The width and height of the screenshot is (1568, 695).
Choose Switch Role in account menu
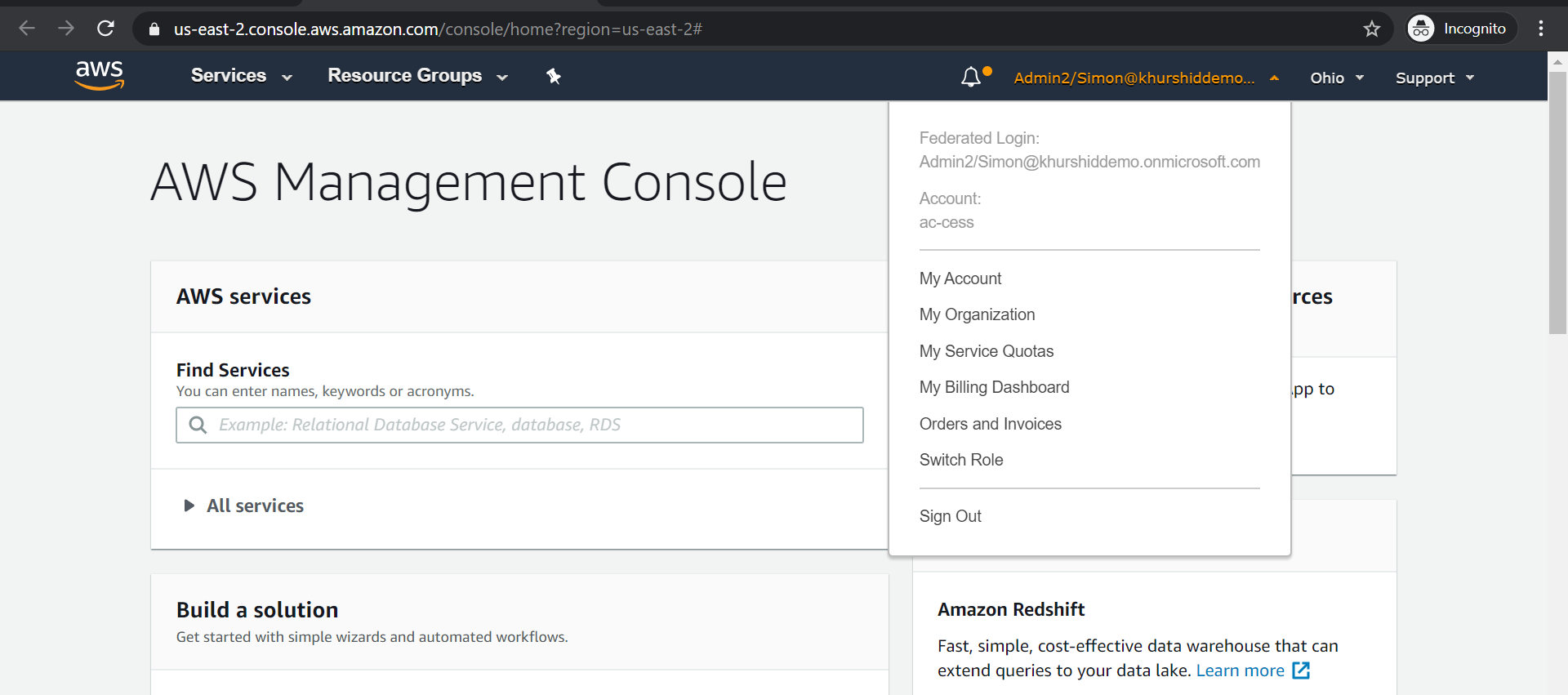coord(961,460)
